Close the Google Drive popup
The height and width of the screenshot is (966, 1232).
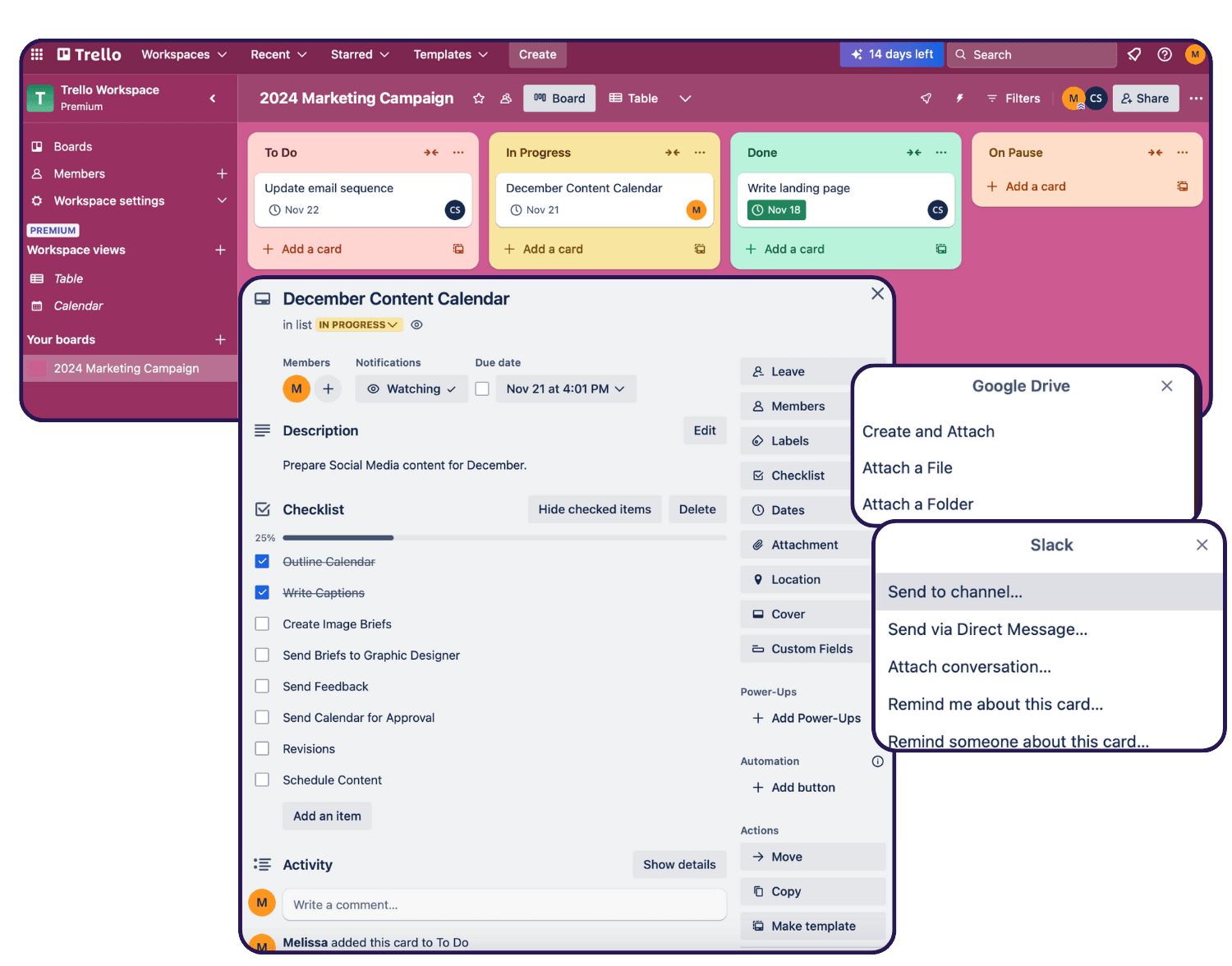[x=1166, y=386]
